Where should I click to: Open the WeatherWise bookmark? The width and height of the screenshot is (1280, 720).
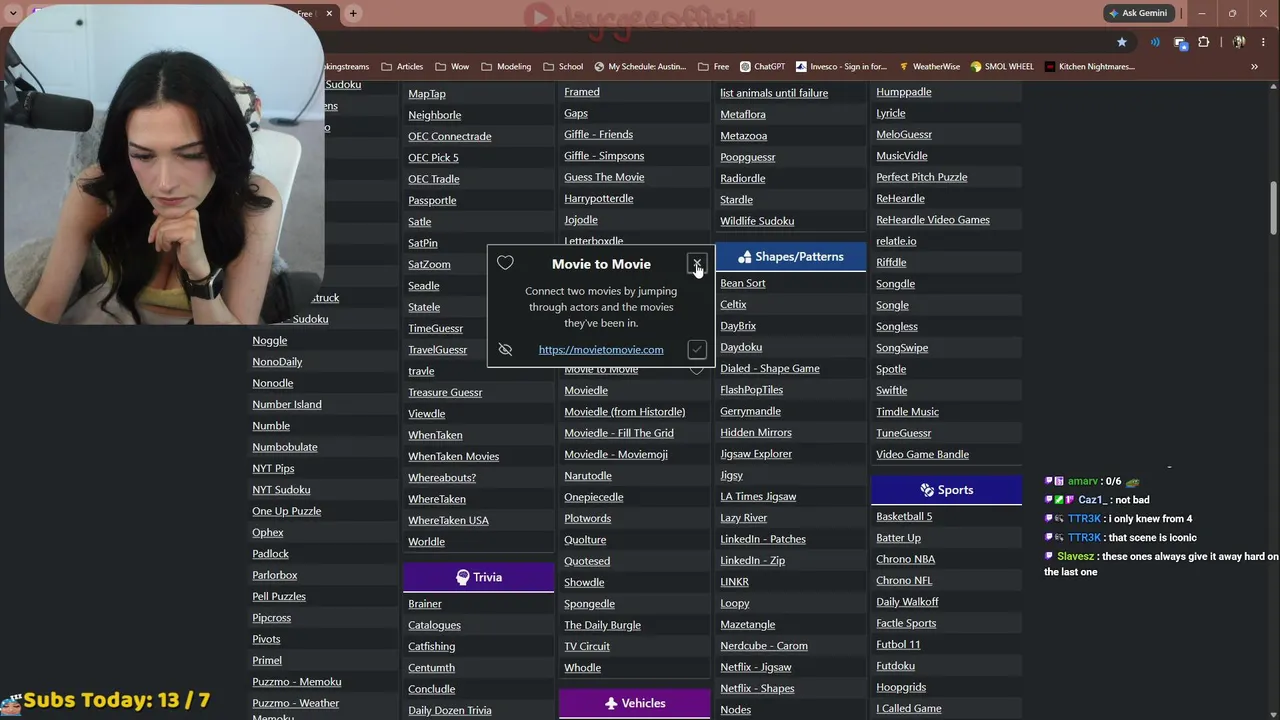click(929, 67)
